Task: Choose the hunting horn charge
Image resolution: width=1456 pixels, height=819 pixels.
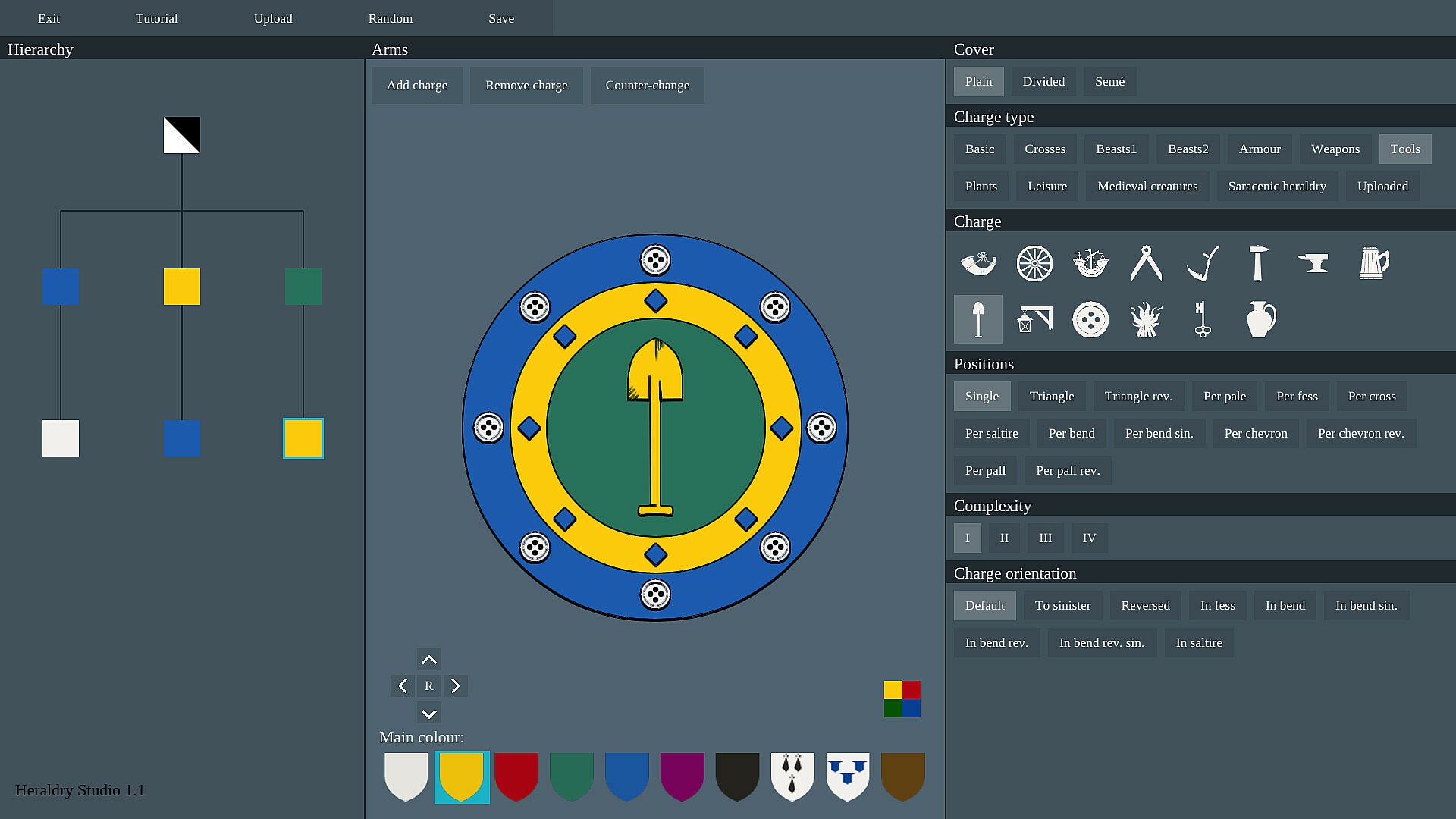Action: tap(978, 263)
